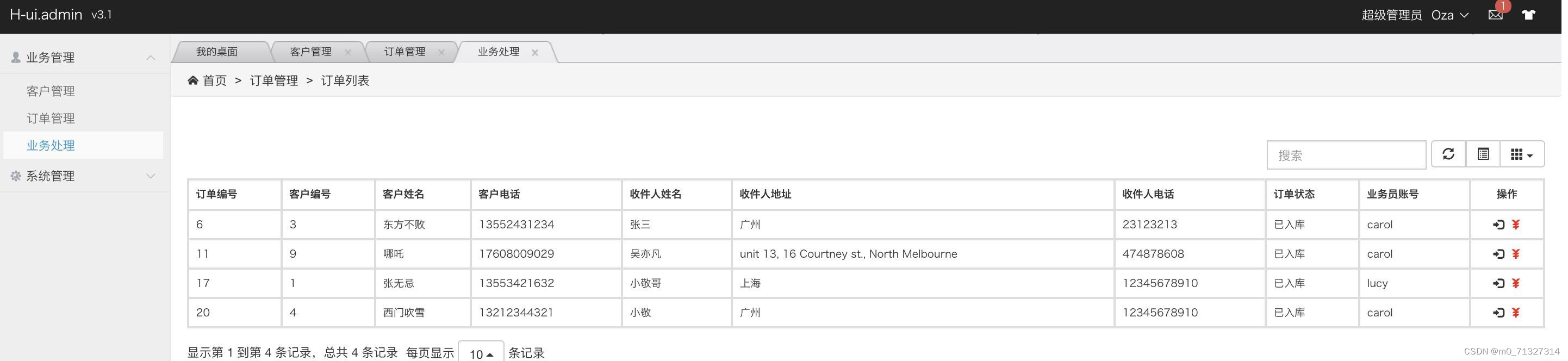1568x361 pixels.
Task: Open the columns grid dropdown
Action: [x=1522, y=154]
